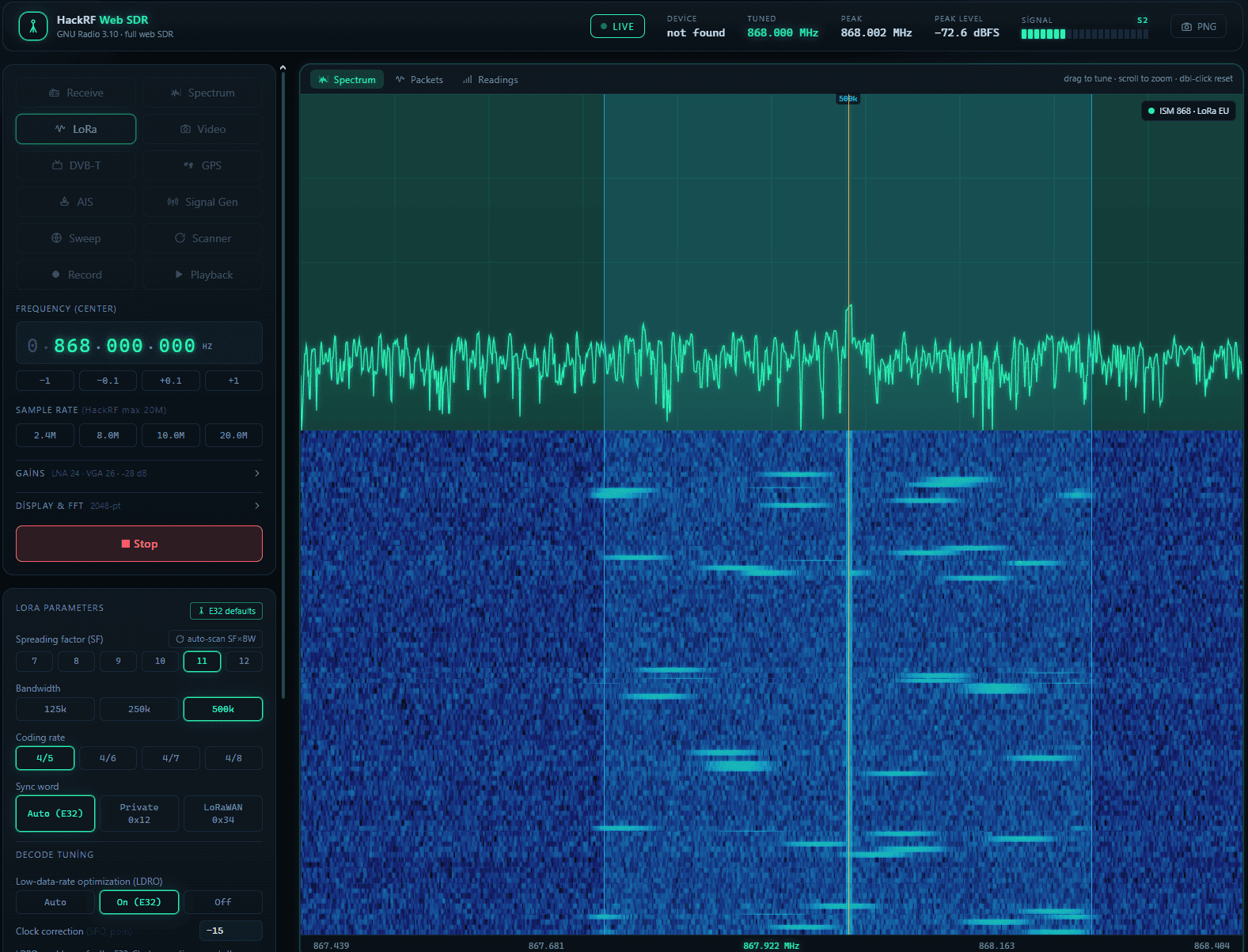Apply E32 defaults preset
Viewport: 1248px width, 952px height.
226,611
